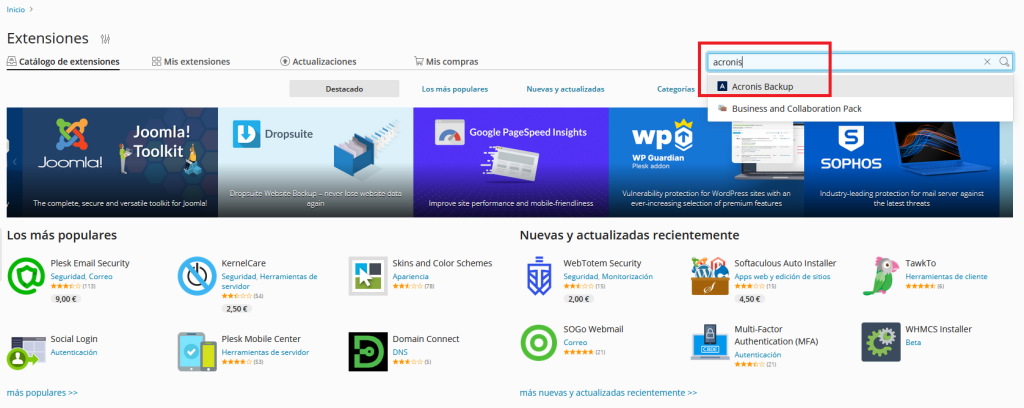Screen dimensions: 1024x408
Task: Open the Skins and Color Schemes icon
Action: coord(368,277)
